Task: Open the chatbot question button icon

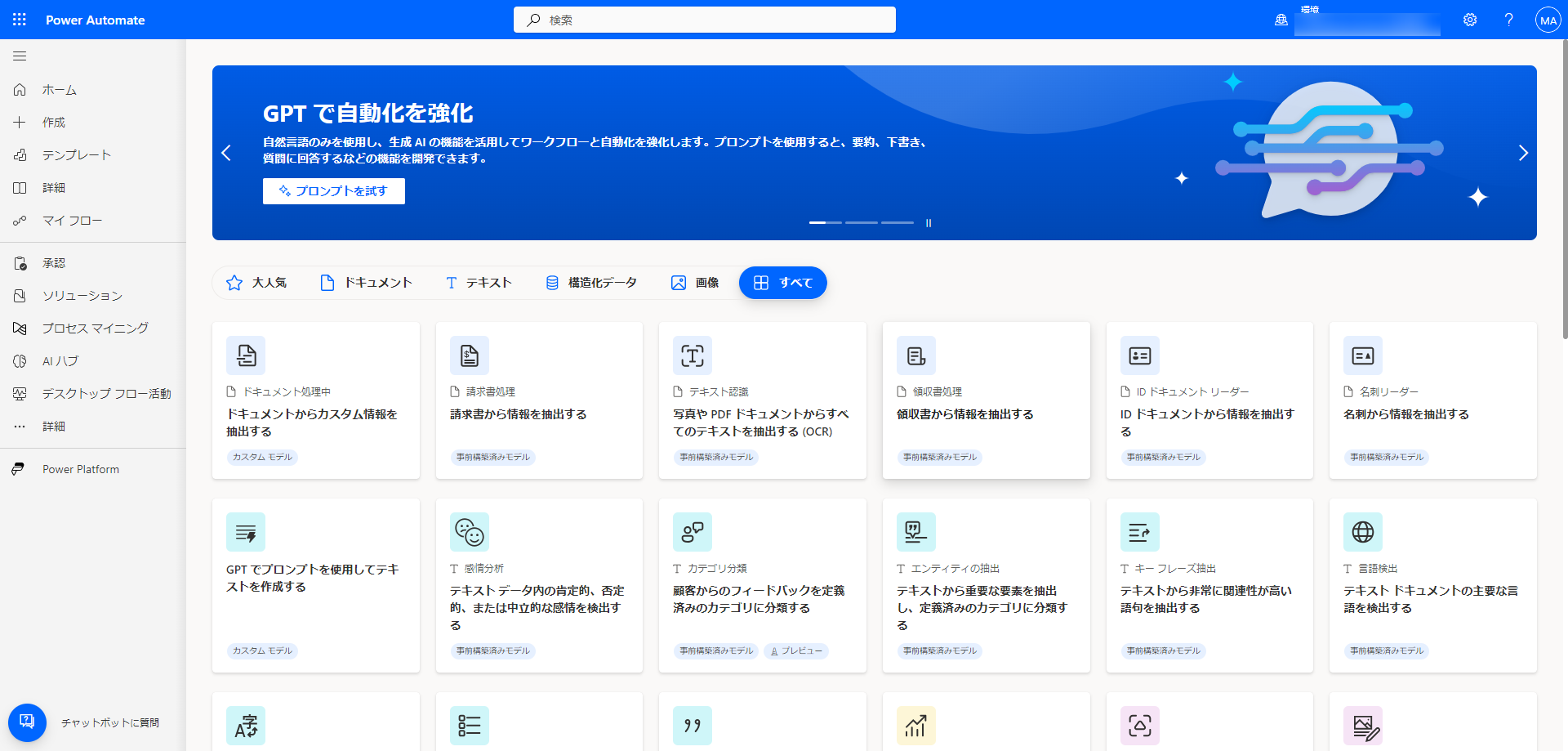Action: click(27, 722)
